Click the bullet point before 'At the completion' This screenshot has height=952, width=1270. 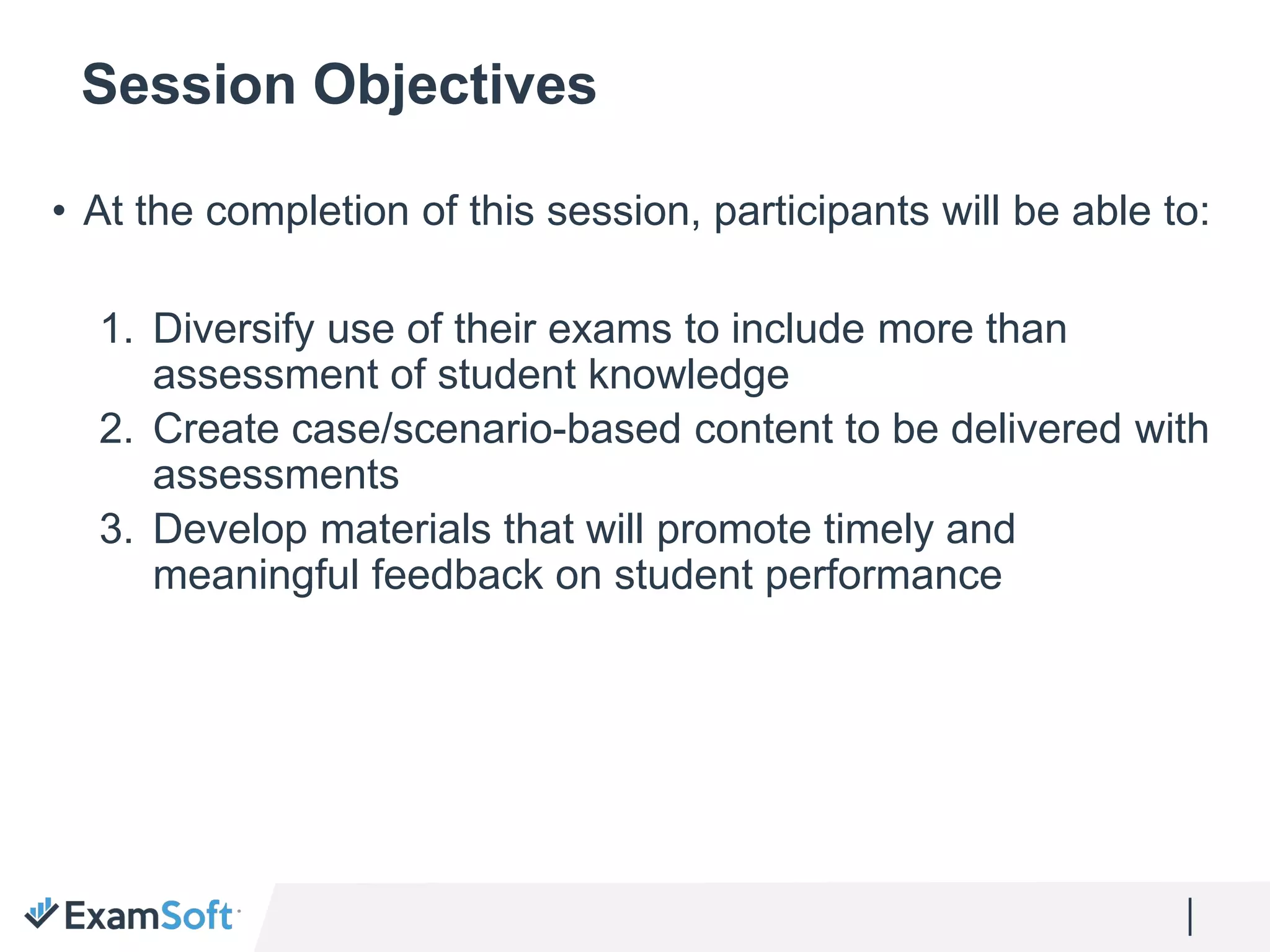(x=58, y=211)
